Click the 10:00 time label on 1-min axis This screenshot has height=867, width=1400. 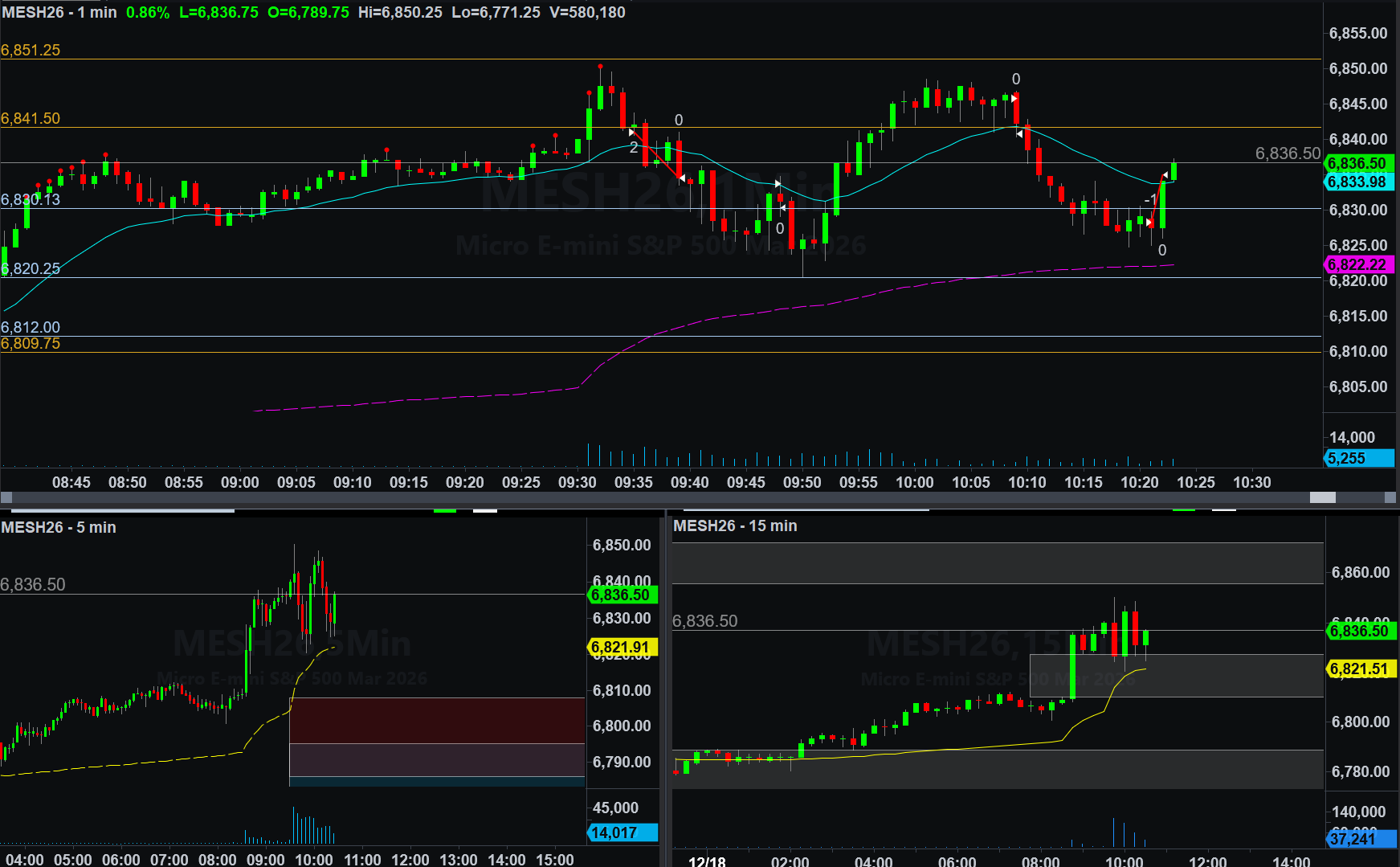[914, 482]
